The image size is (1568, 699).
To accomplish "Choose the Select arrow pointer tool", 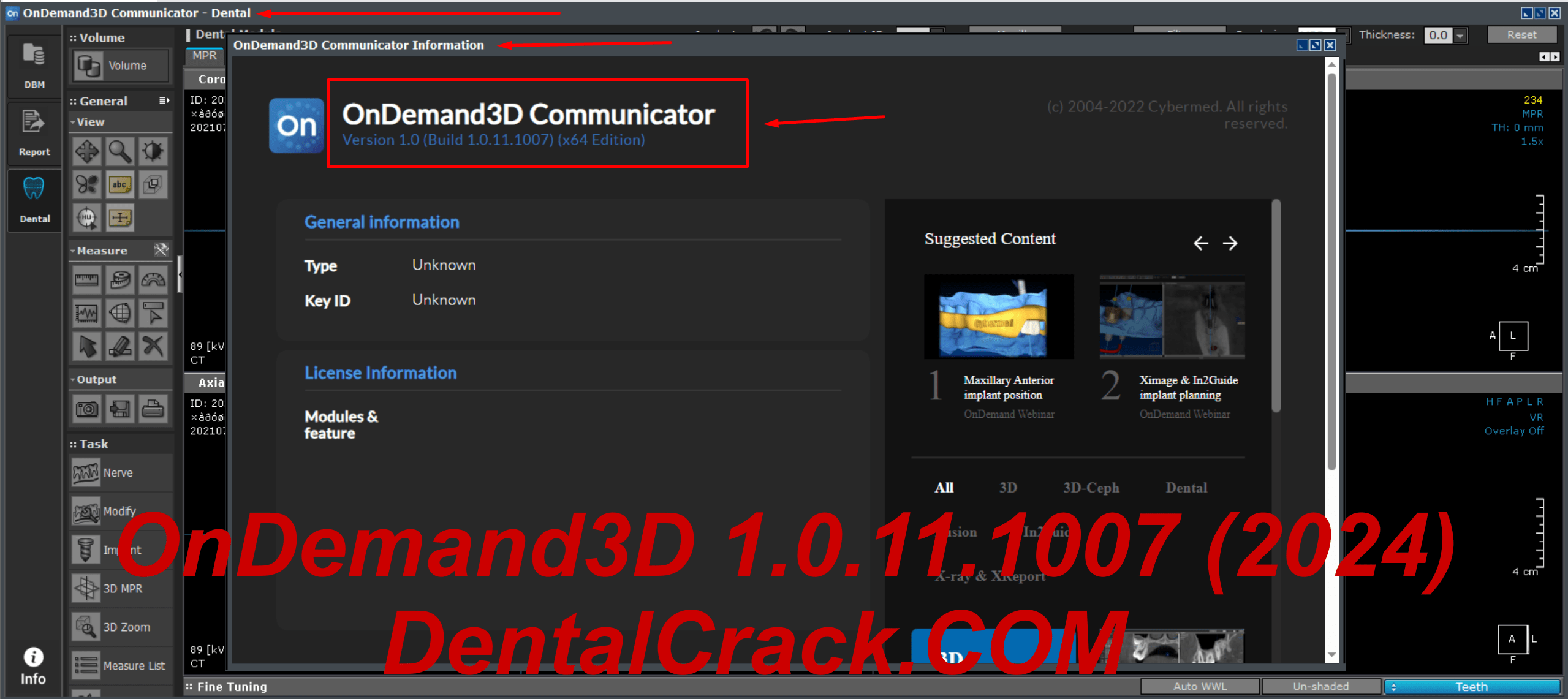I will (86, 346).
